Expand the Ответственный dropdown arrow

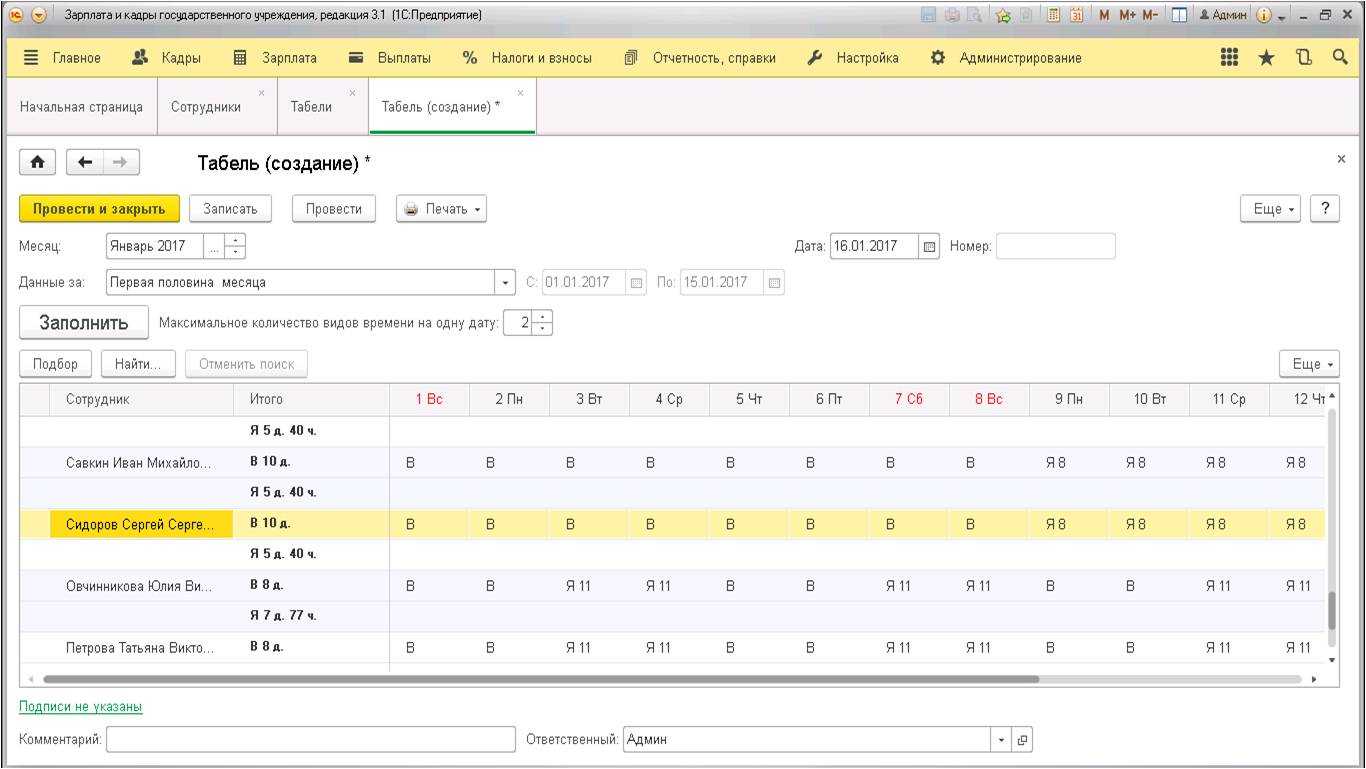pos(1001,740)
